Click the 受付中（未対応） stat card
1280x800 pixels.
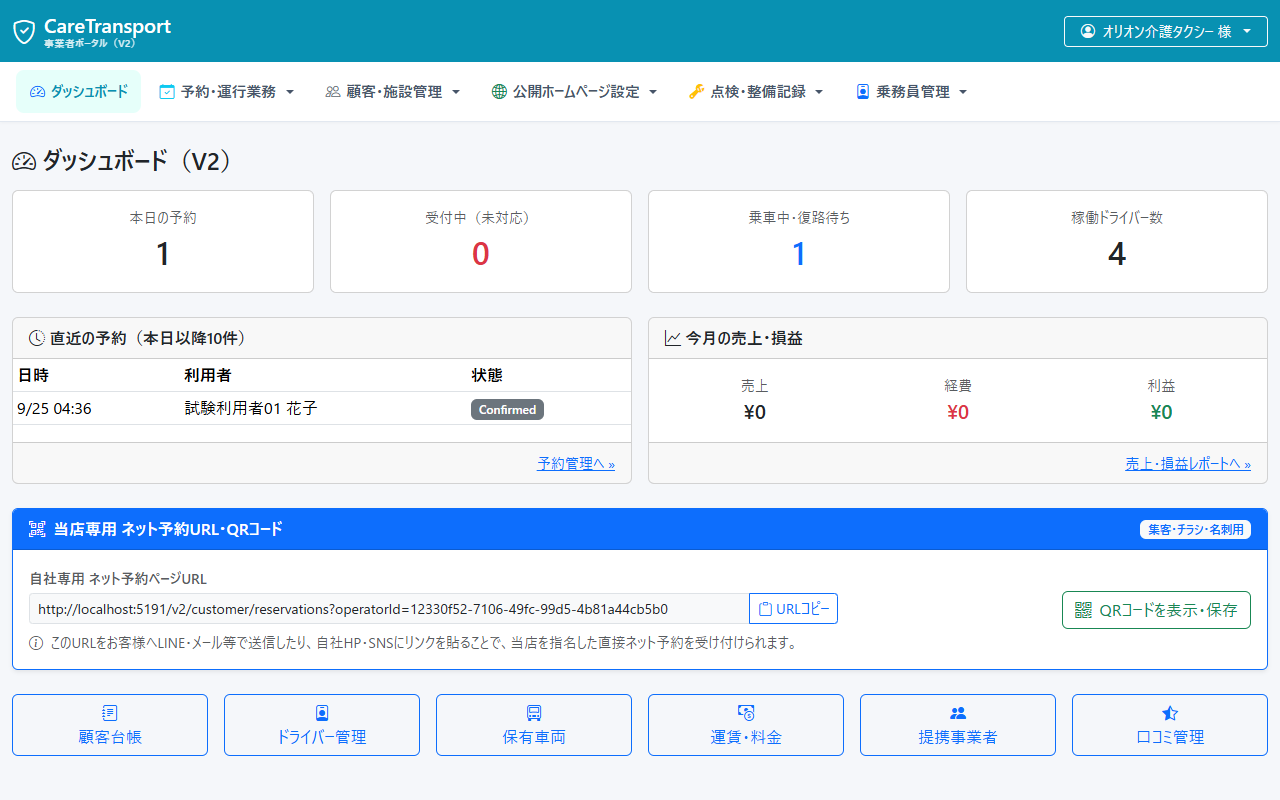[x=481, y=242]
